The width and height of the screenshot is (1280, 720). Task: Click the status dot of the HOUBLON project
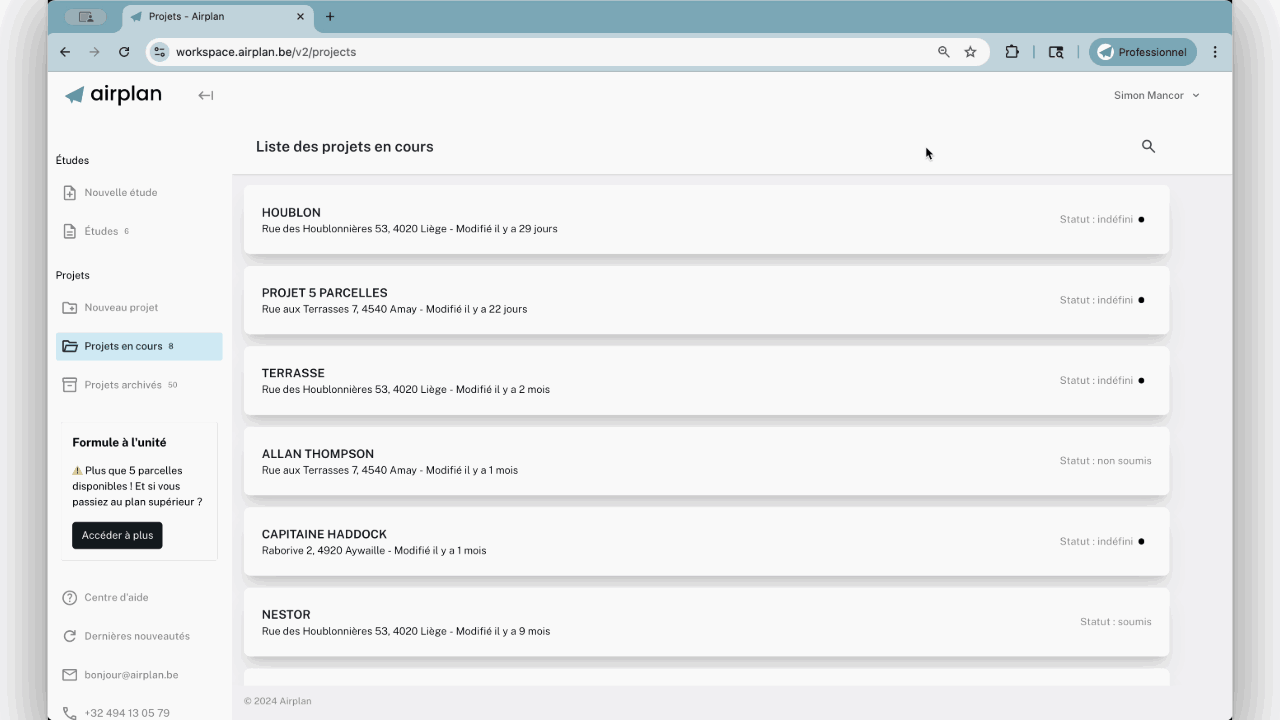coord(1141,219)
